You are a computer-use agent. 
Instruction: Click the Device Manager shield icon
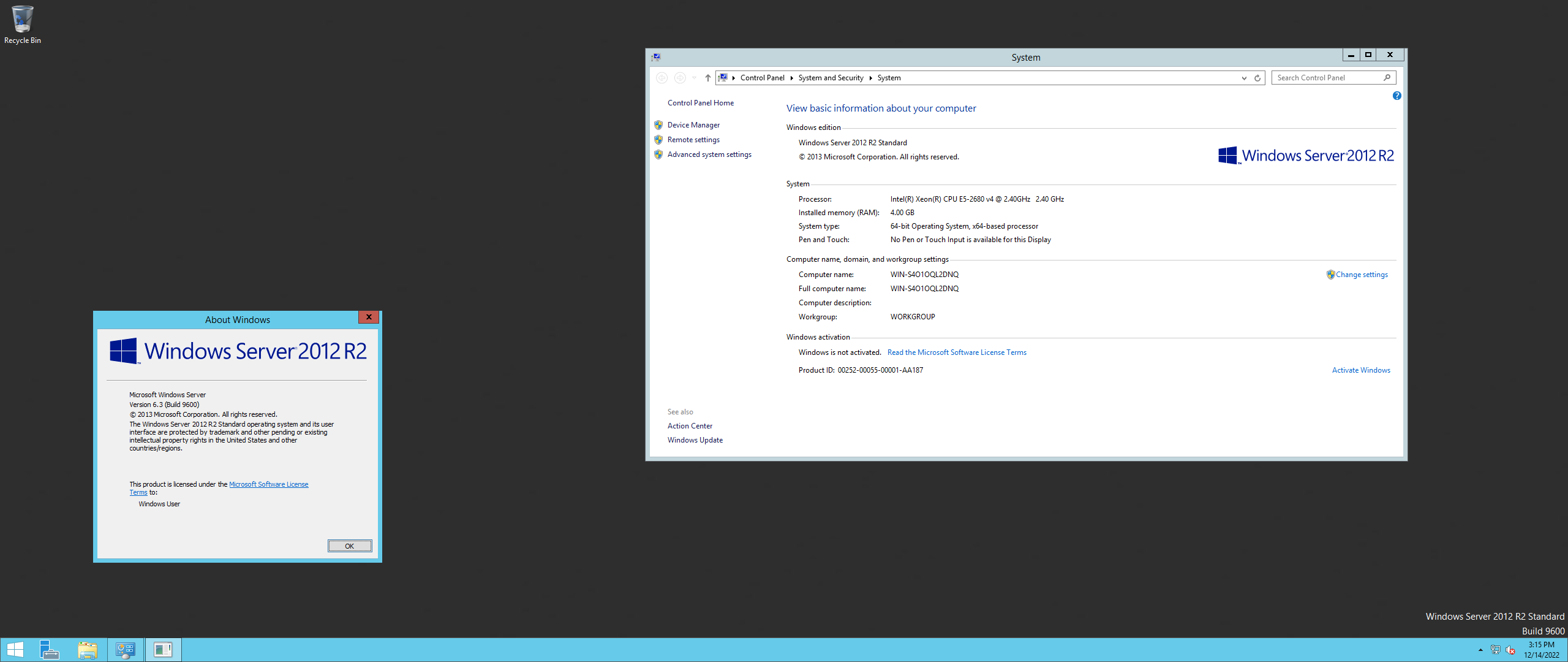(658, 125)
